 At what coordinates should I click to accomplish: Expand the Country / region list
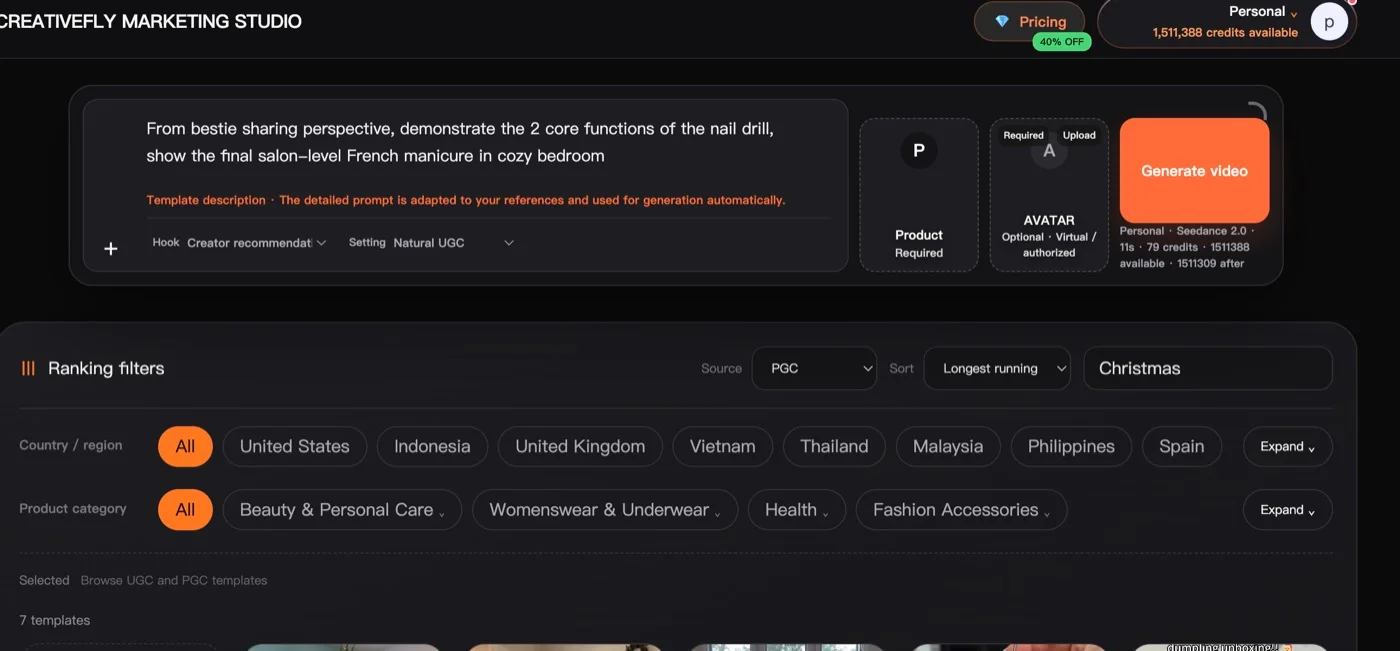point(1288,446)
